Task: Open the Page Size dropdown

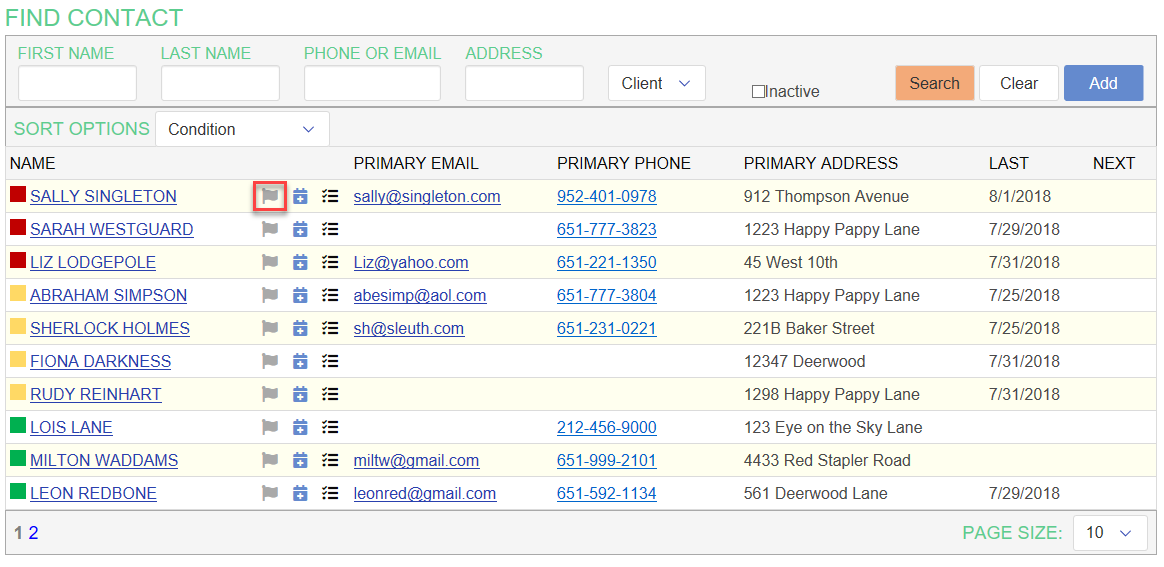Action: click(1109, 533)
